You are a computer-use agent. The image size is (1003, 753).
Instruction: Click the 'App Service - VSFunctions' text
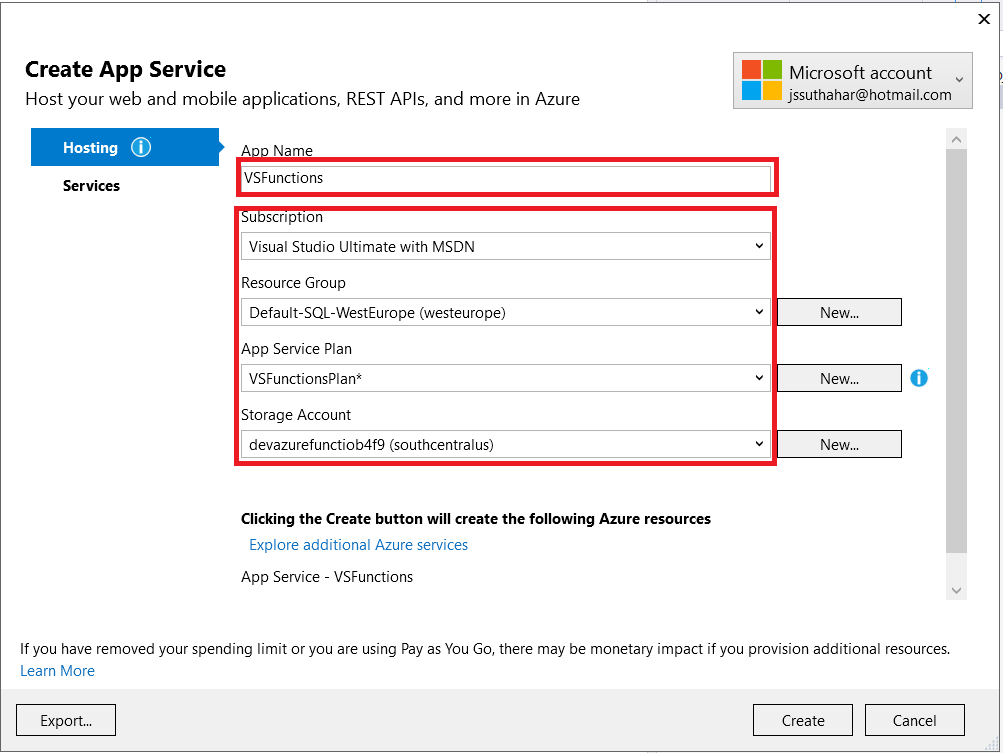[327, 576]
